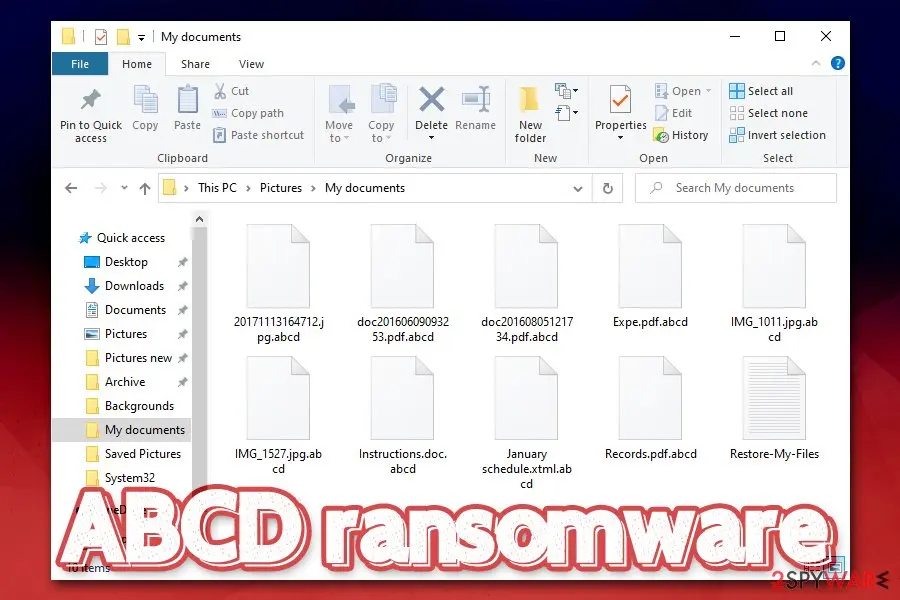This screenshot has width=900, height=600.
Task: Click Copy path in the ribbon
Action: (x=248, y=113)
